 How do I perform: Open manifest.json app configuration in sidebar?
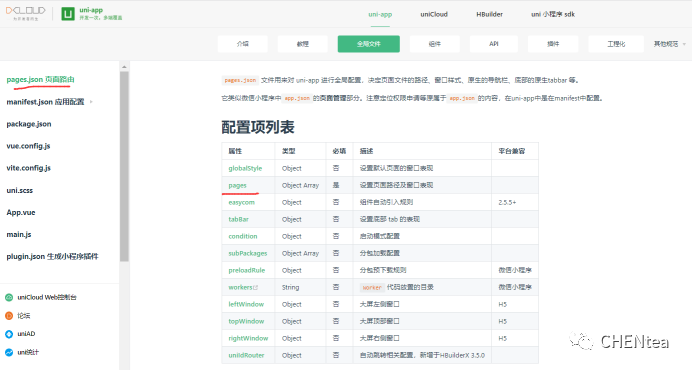point(45,102)
